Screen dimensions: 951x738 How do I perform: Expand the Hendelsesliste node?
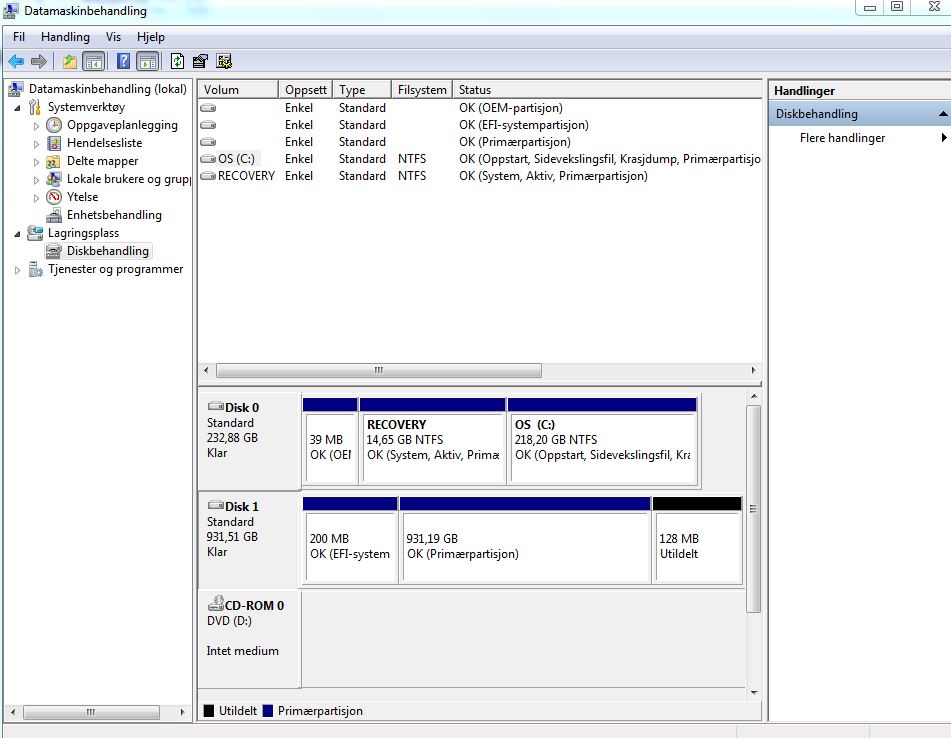[36, 144]
